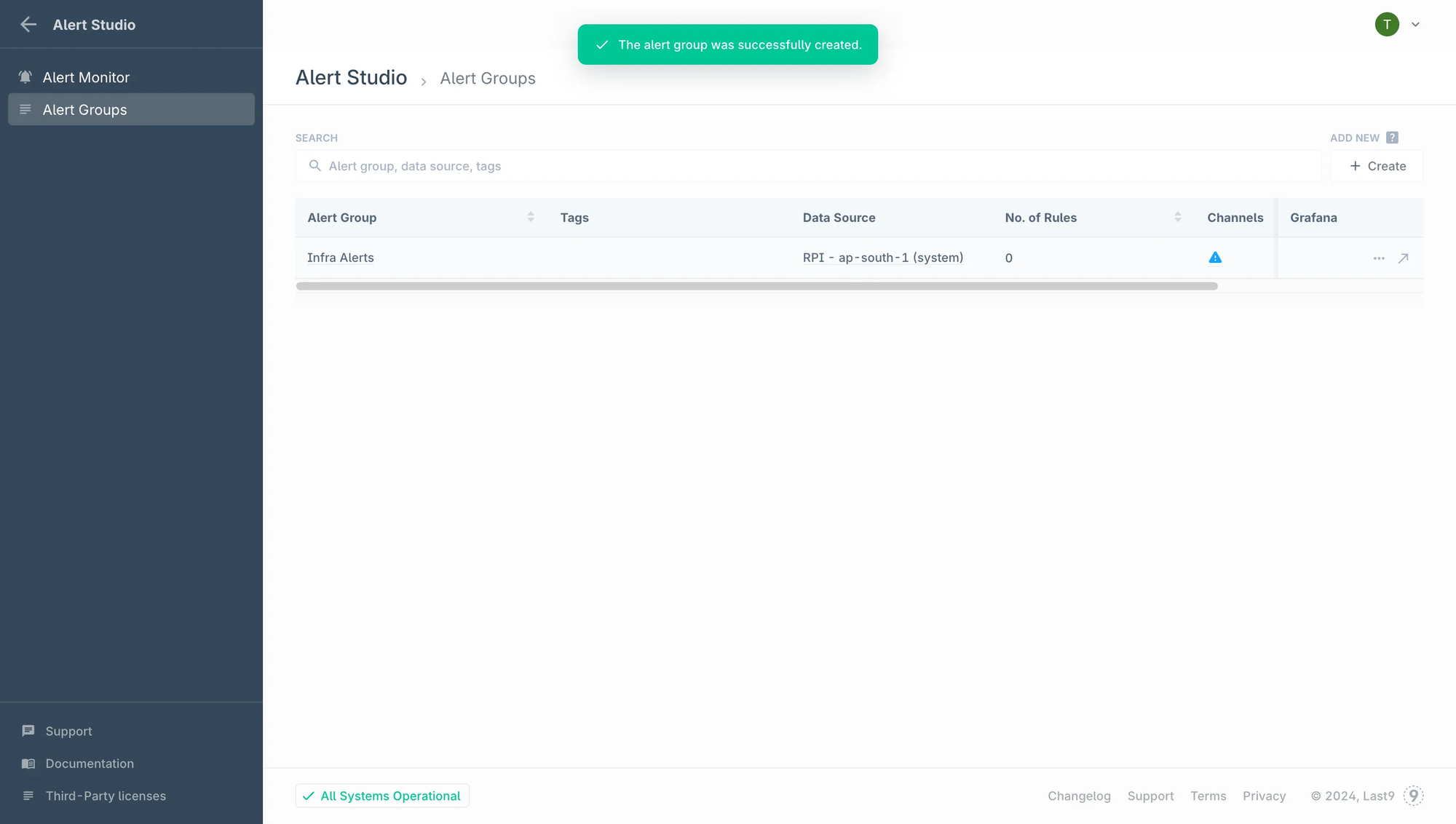
Task: Select Alert Groups in the sidebar
Action: tap(84, 109)
